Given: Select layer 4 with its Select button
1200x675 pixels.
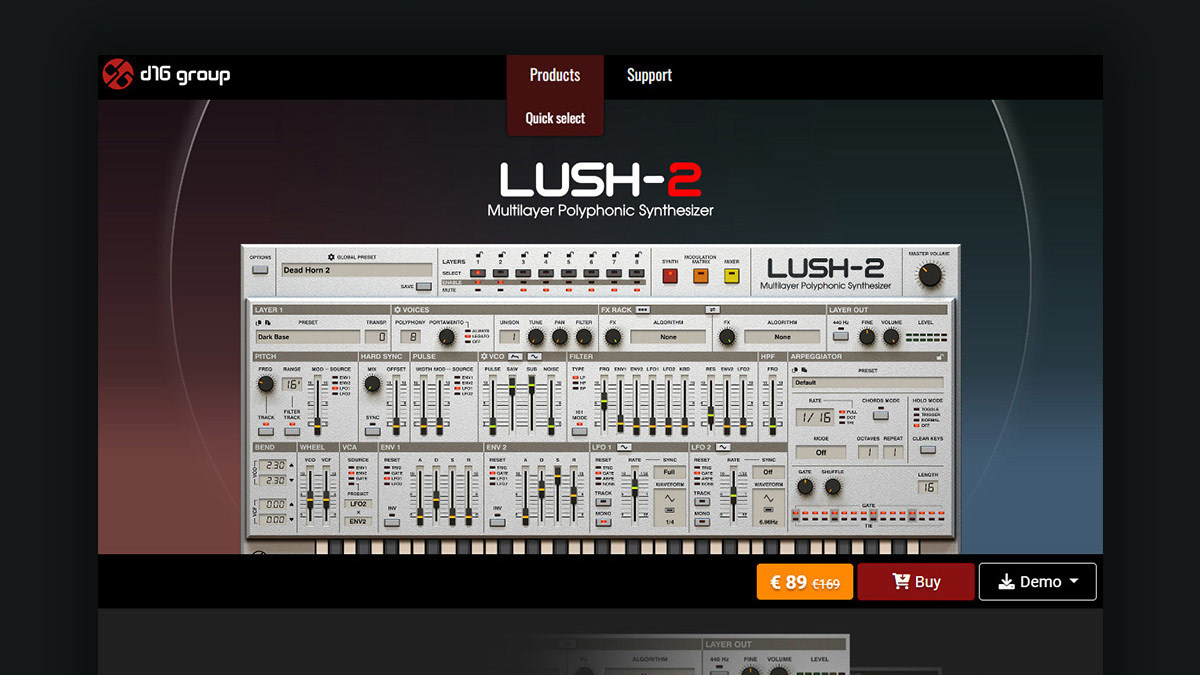Looking at the screenshot, I should (546, 273).
